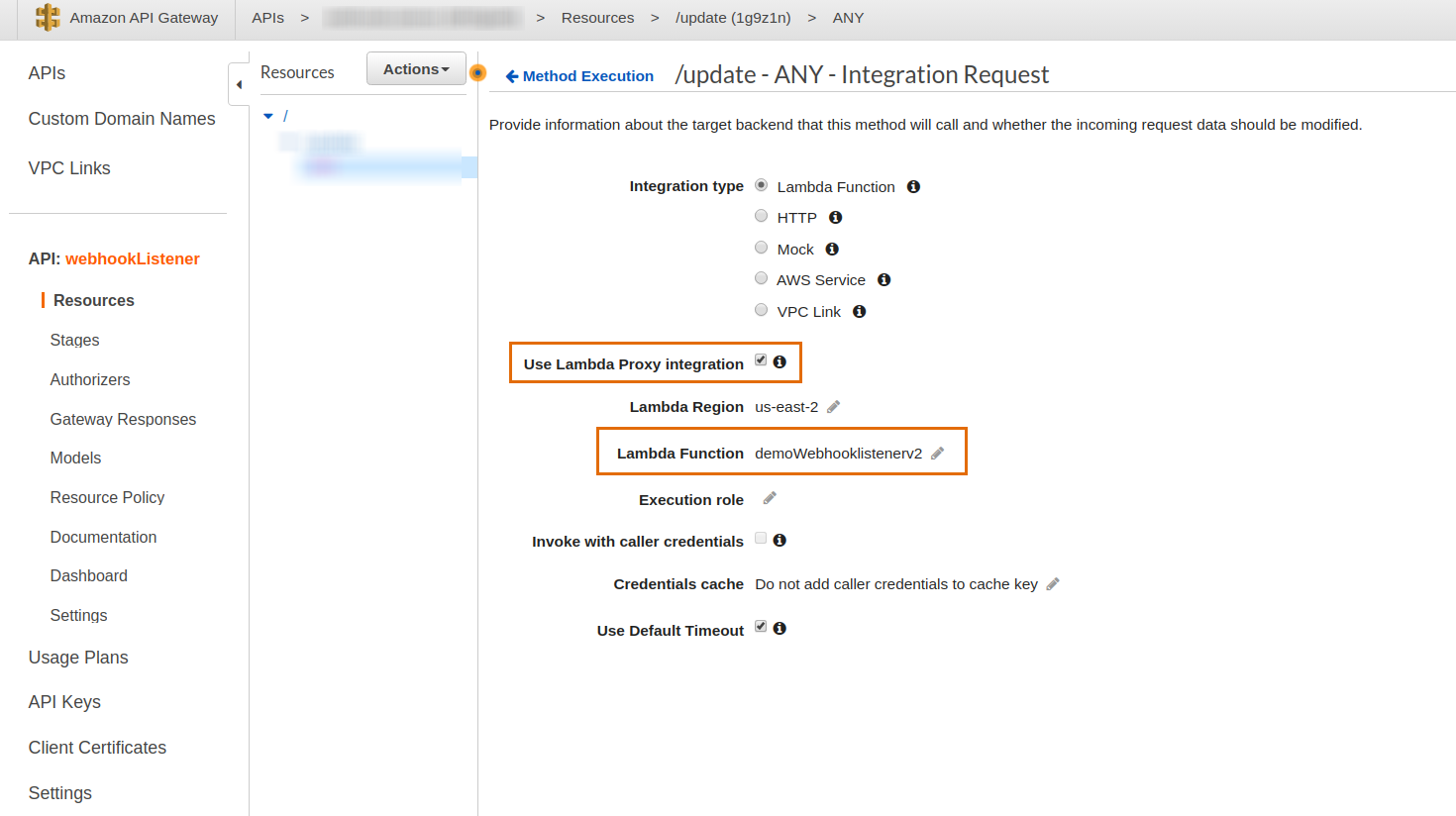Screen dimensions: 1456x816
Task: Click 'Do not add caller credentials to cache key'
Action: tap(896, 584)
